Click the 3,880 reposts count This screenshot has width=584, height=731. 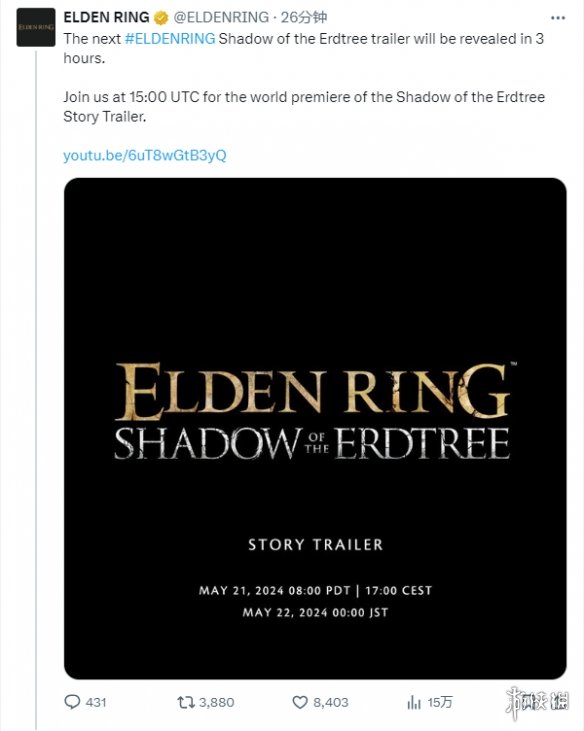[216, 703]
